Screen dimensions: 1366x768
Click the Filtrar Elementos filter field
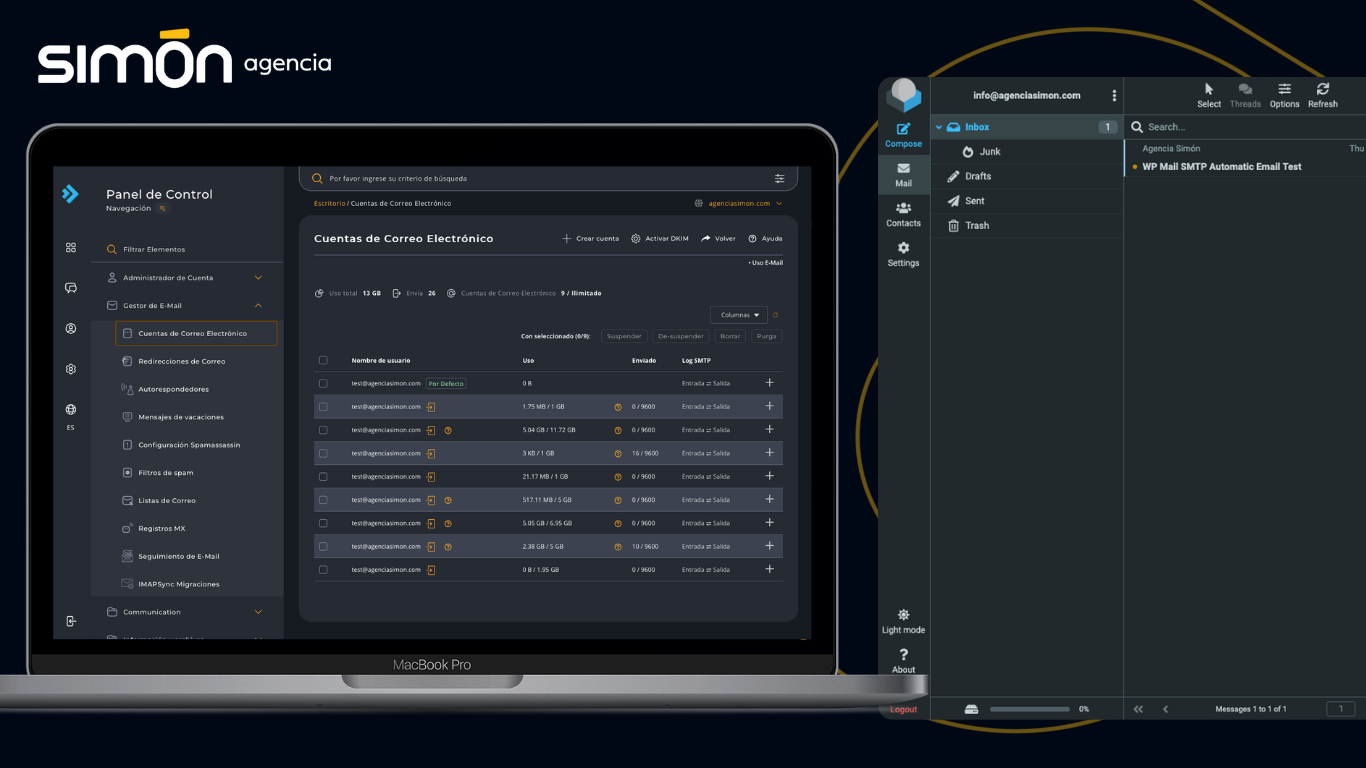187,249
